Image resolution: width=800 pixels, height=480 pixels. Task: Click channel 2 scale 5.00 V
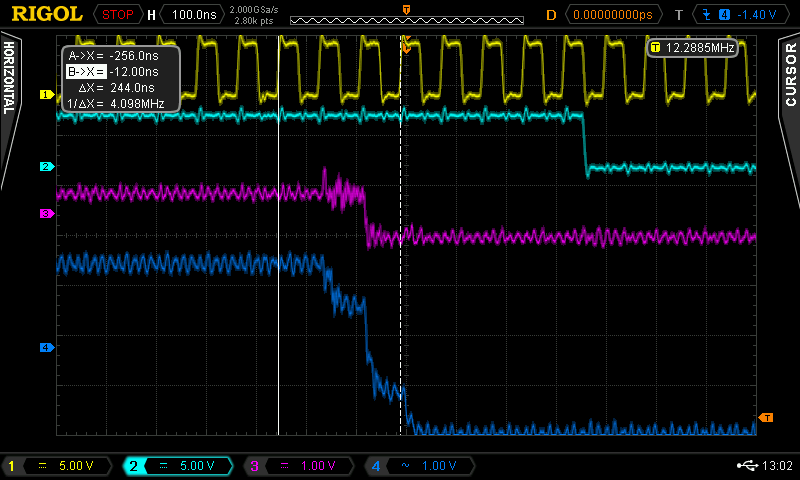197,466
